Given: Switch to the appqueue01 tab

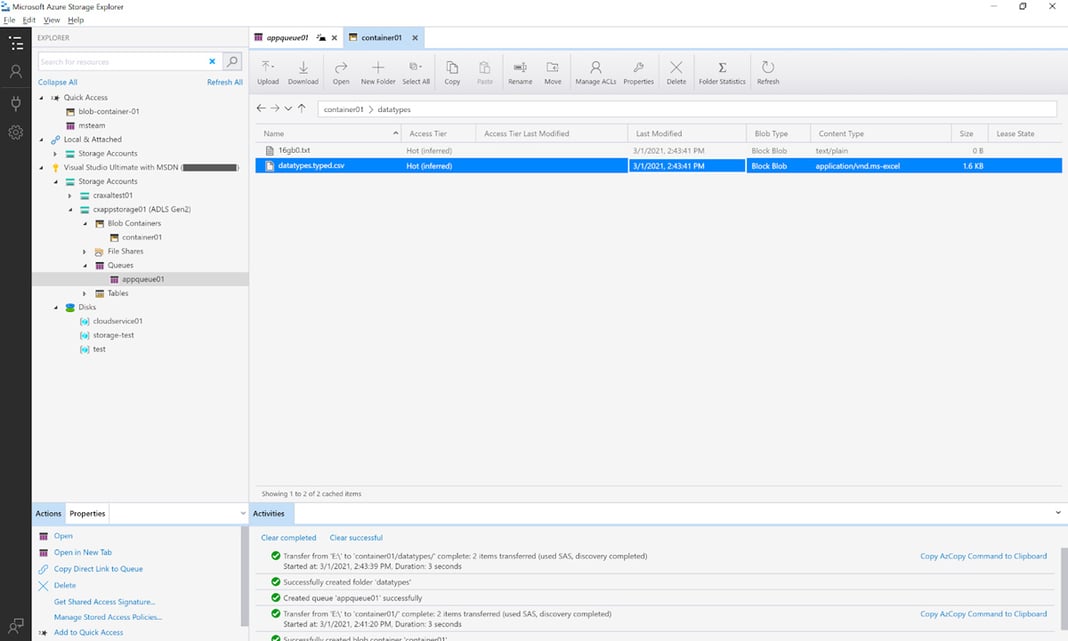Looking at the screenshot, I should [x=287, y=37].
